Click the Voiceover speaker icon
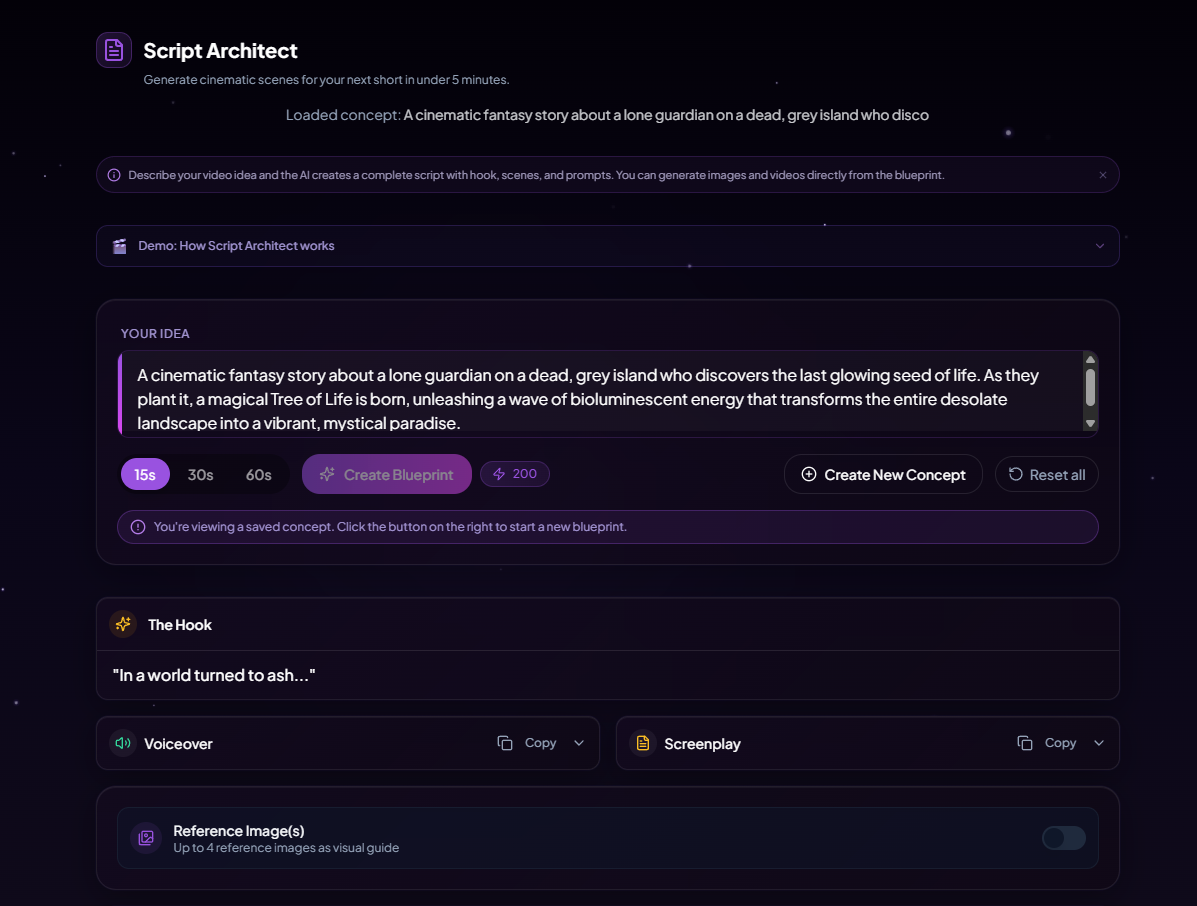Viewport: 1197px width, 906px height. point(123,743)
